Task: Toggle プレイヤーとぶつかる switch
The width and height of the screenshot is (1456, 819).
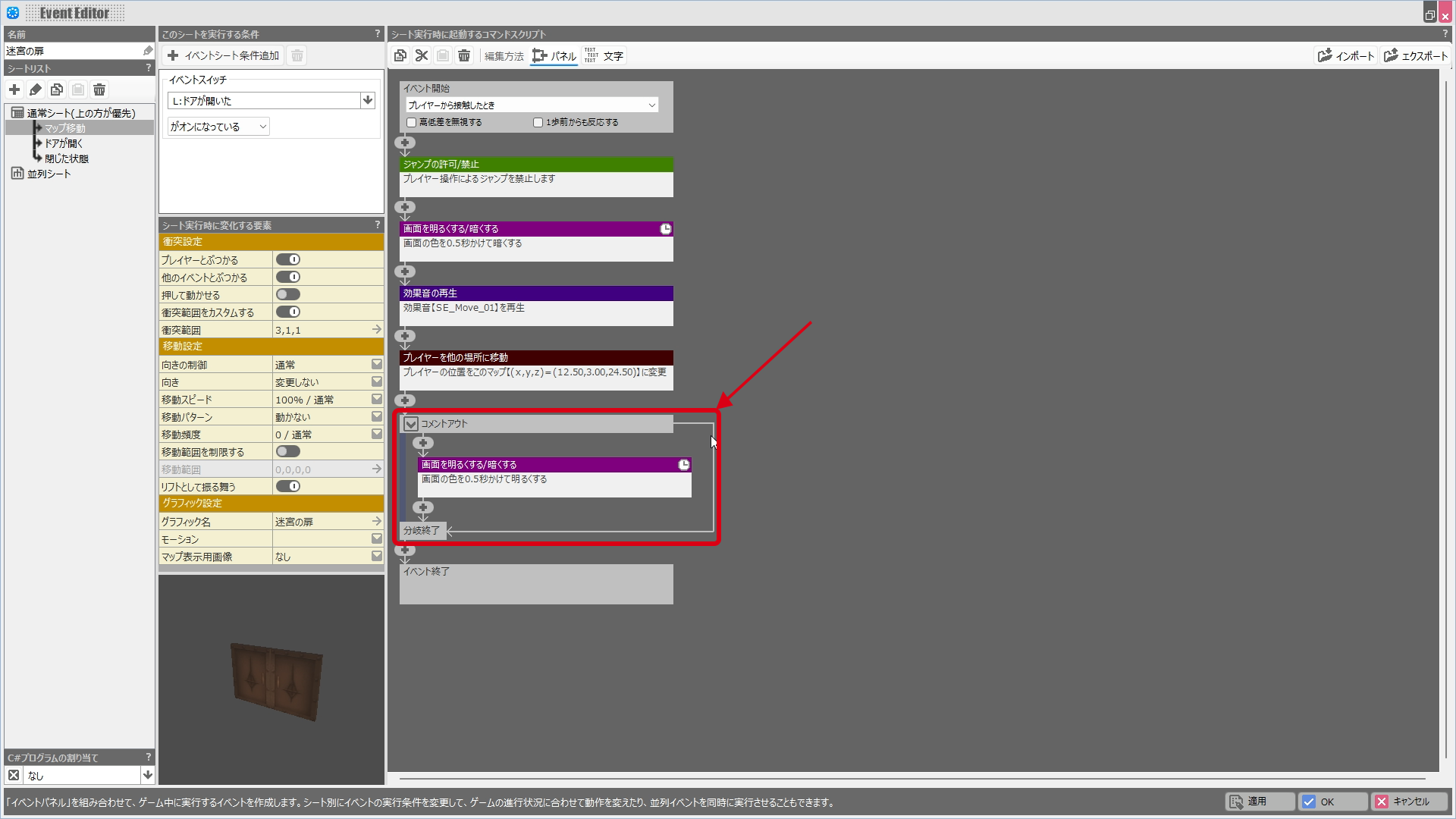Action: point(288,259)
